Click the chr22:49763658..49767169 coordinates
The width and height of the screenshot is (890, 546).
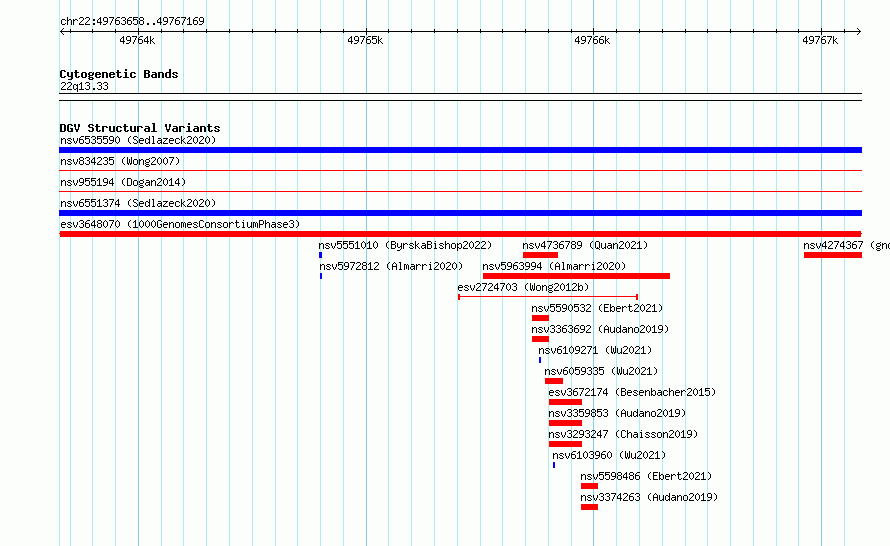click(x=132, y=21)
